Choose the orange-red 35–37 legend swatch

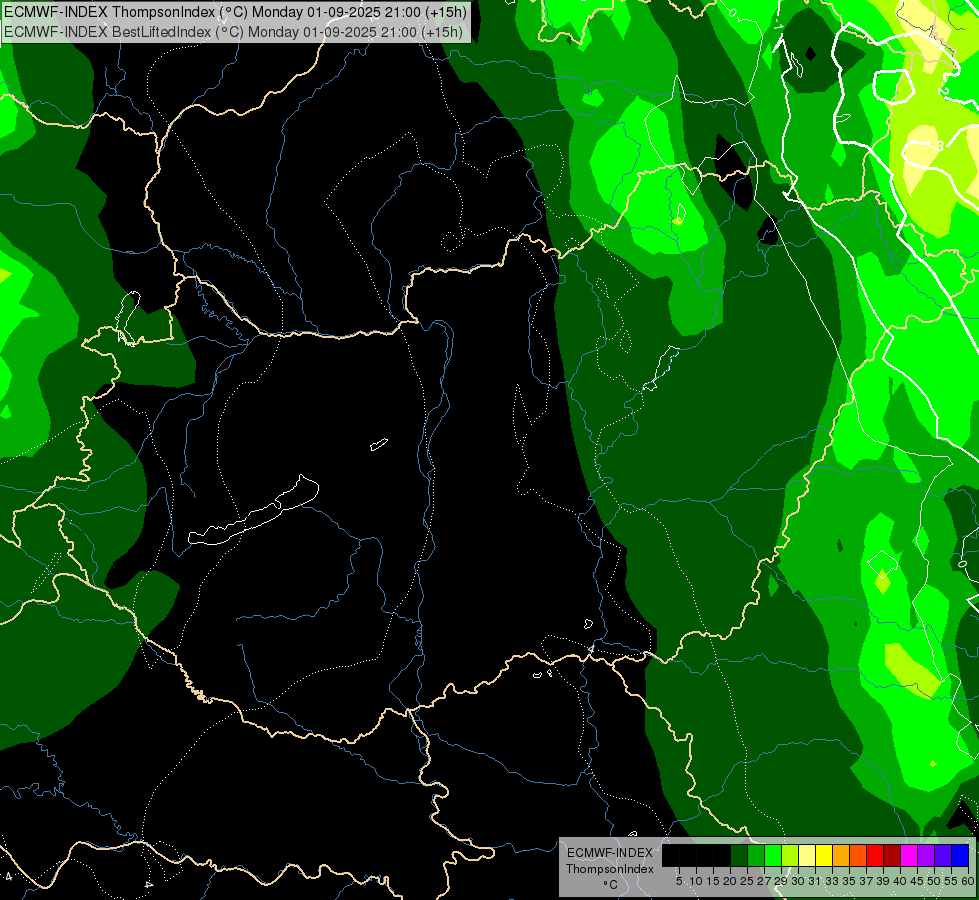coord(858,855)
